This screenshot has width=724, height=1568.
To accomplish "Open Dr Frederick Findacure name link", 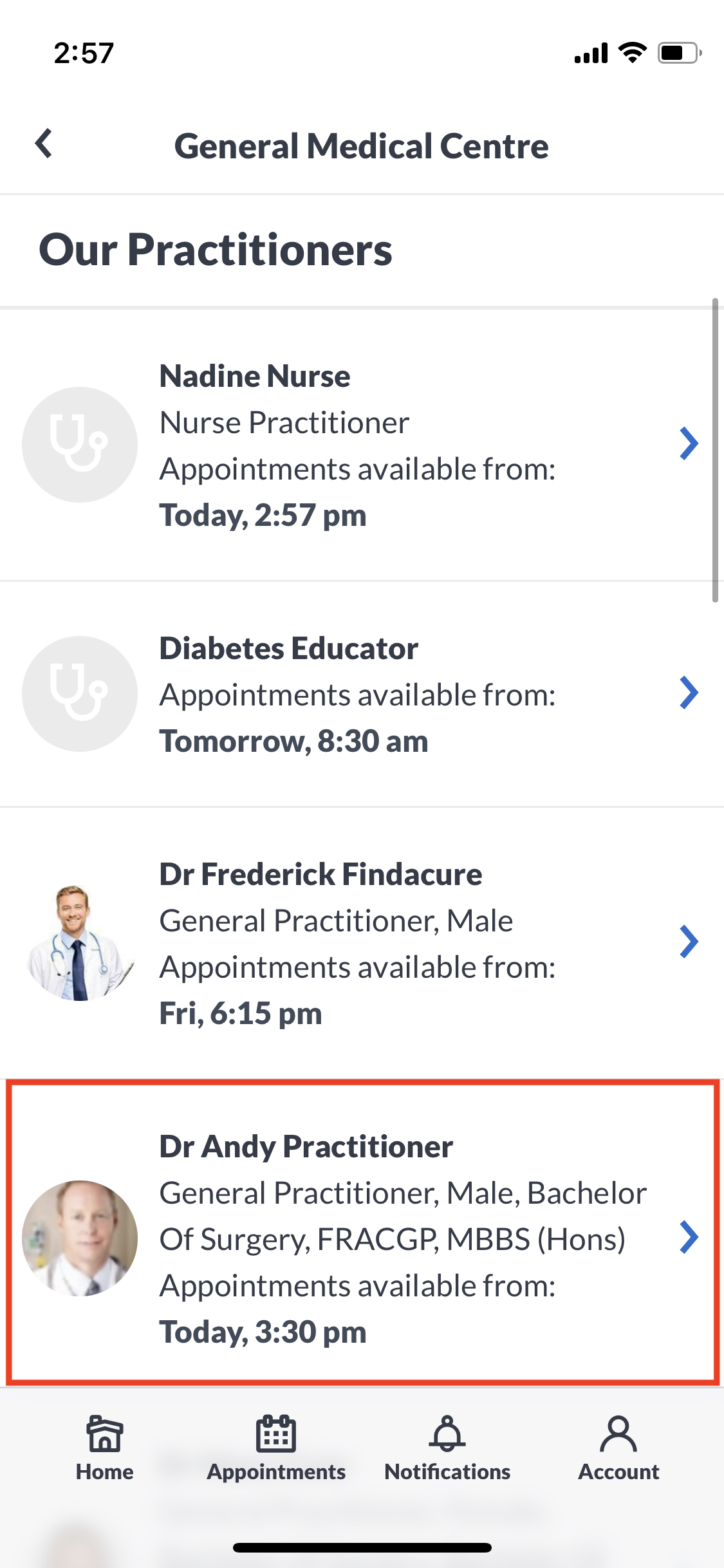I will pyautogui.click(x=320, y=874).
